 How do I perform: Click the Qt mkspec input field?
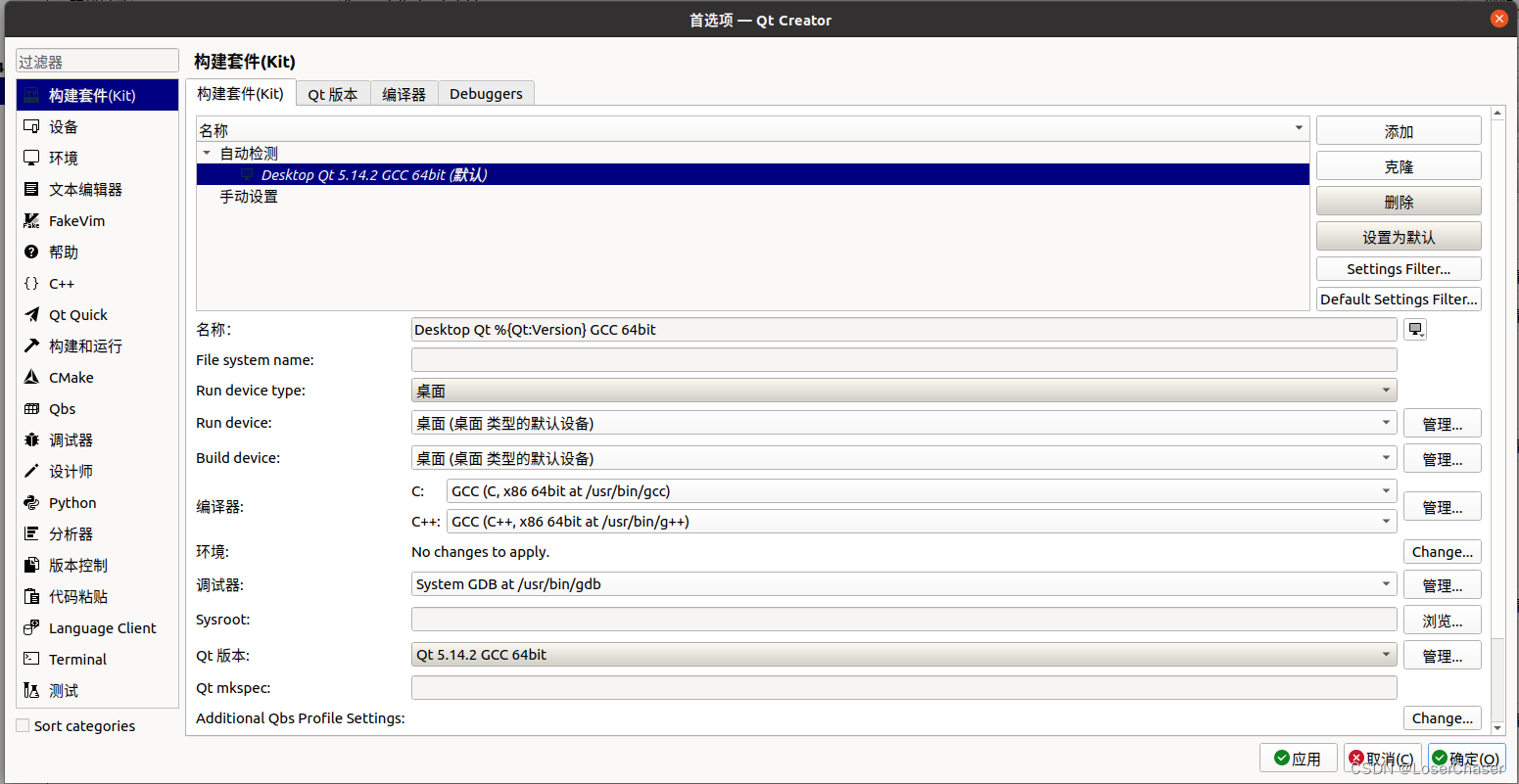click(904, 688)
